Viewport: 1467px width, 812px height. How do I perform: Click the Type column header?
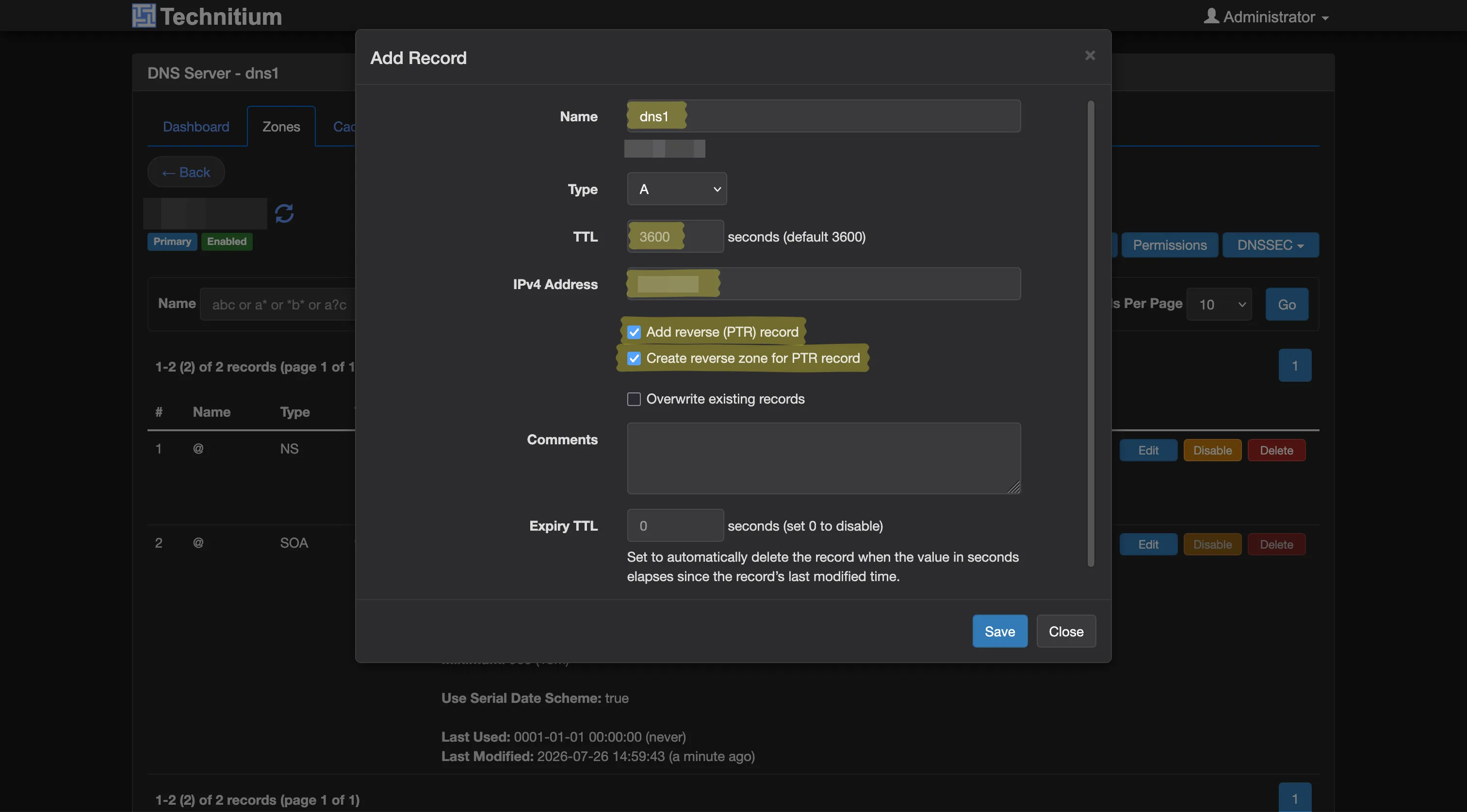pyautogui.click(x=294, y=412)
